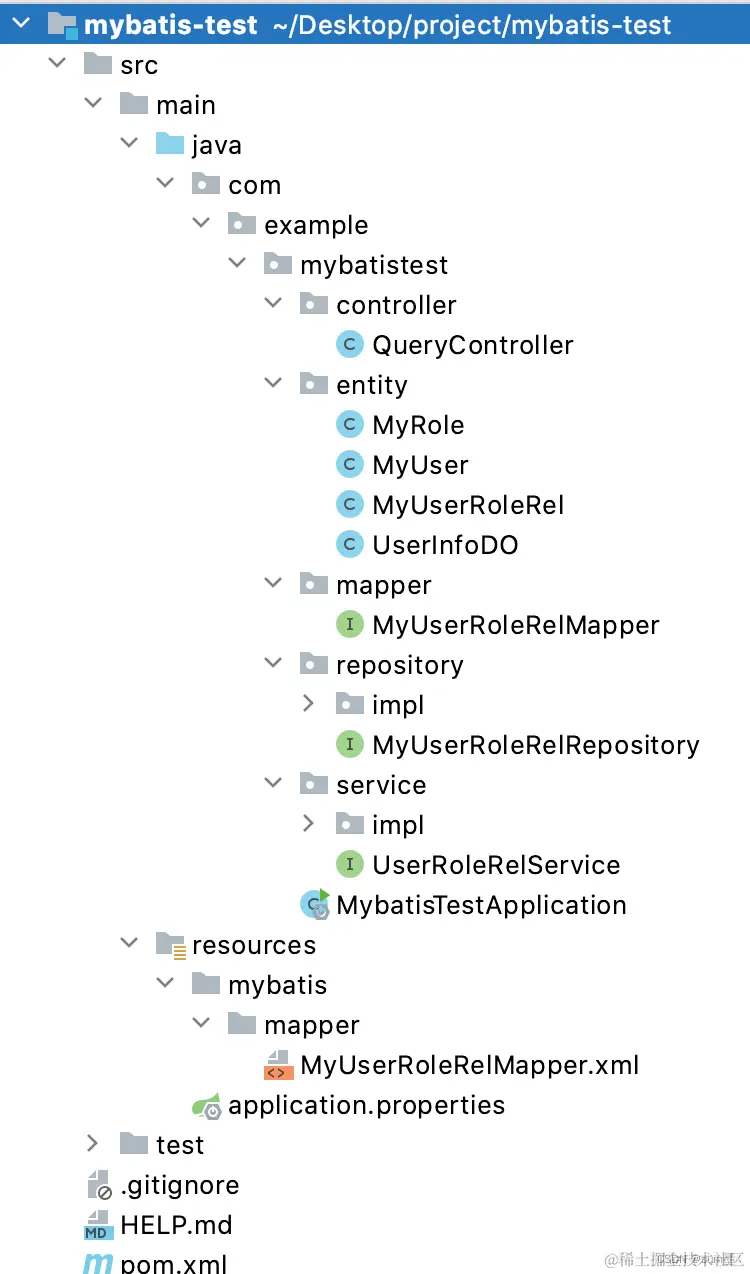
Task: Click the UserRoleRelService interface icon
Action: 349,865
